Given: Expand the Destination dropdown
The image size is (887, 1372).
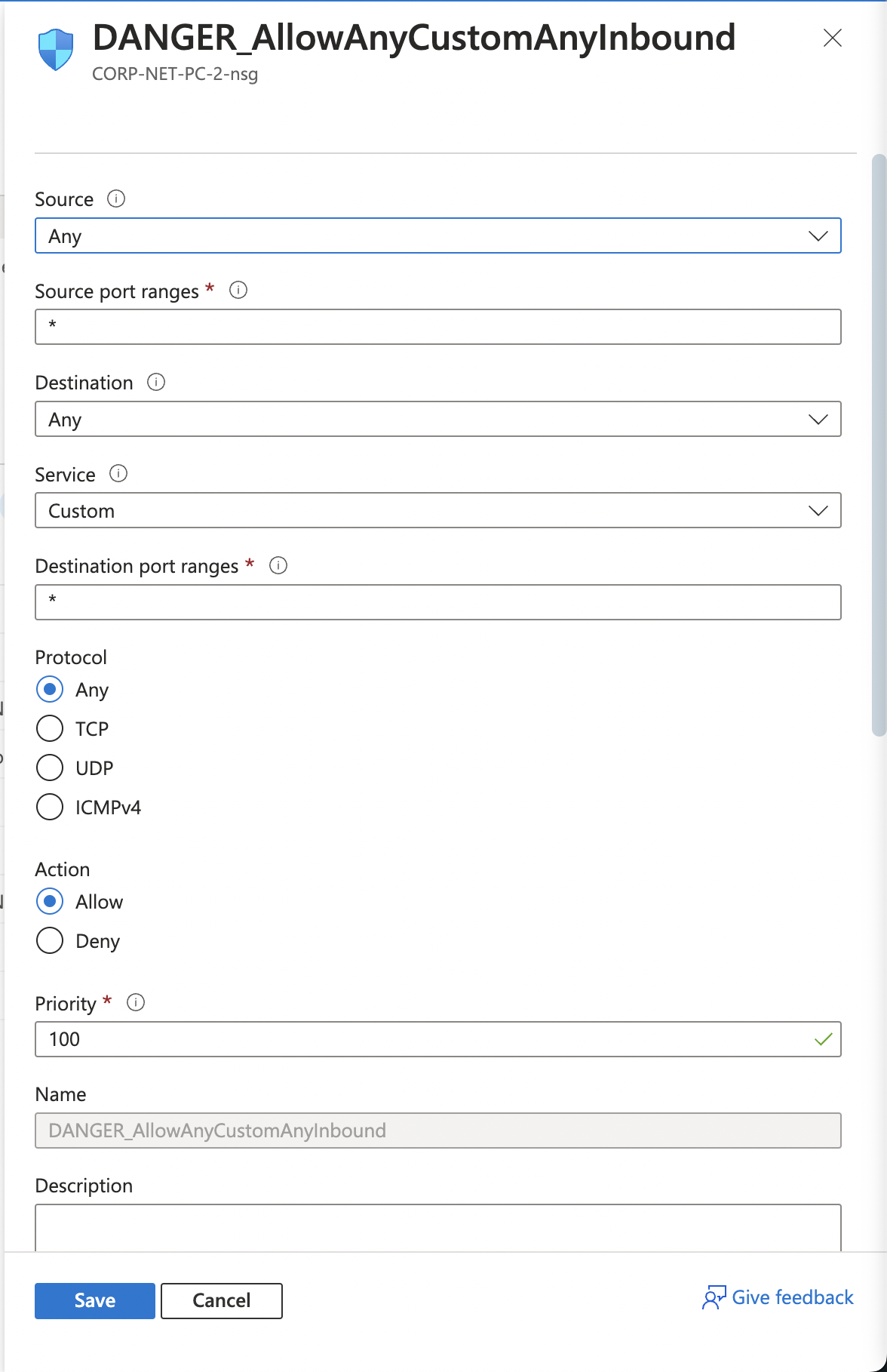Looking at the screenshot, I should tap(437, 419).
